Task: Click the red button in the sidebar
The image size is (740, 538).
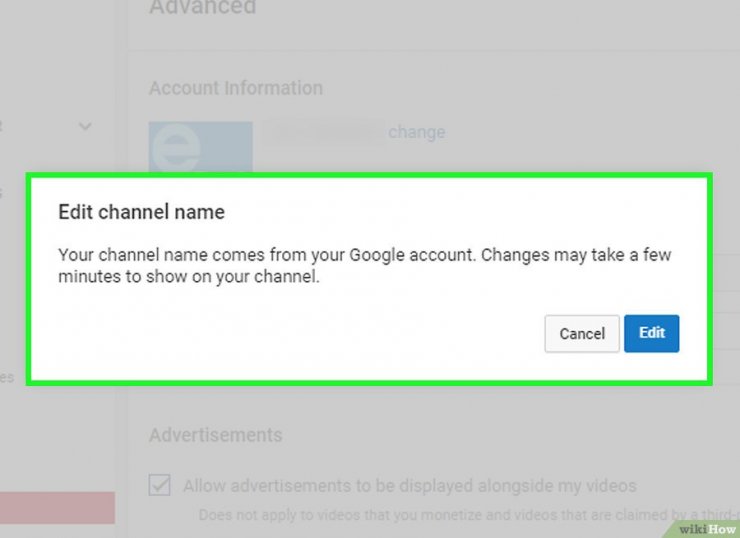Action: pos(57,508)
